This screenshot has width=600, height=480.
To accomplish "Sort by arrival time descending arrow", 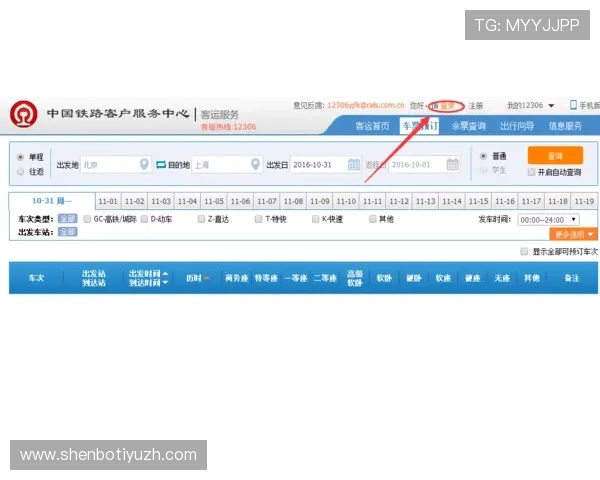I will pyautogui.click(x=165, y=282).
